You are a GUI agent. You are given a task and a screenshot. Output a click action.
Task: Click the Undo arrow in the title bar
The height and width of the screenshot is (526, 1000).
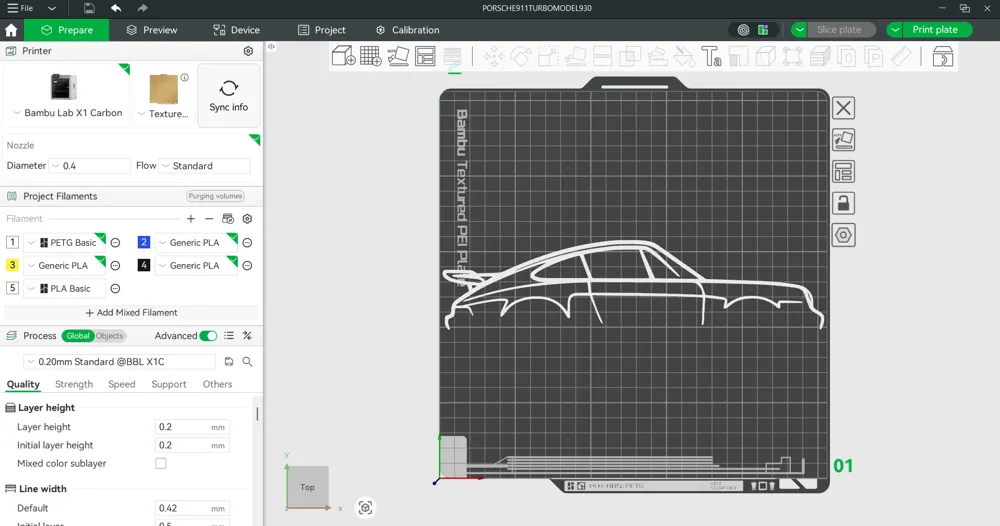point(116,8)
